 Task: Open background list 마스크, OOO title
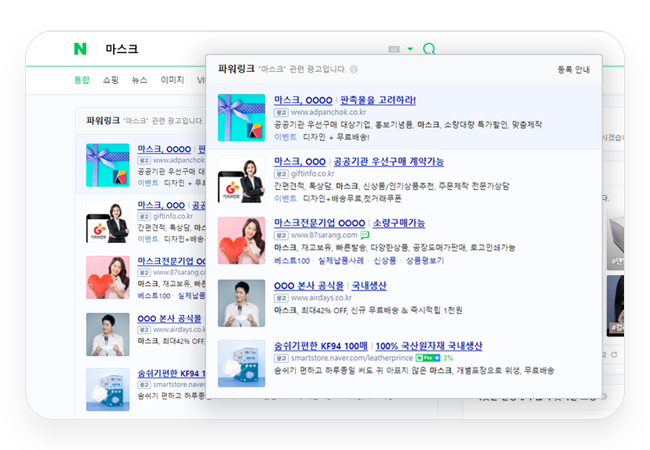coord(161,206)
